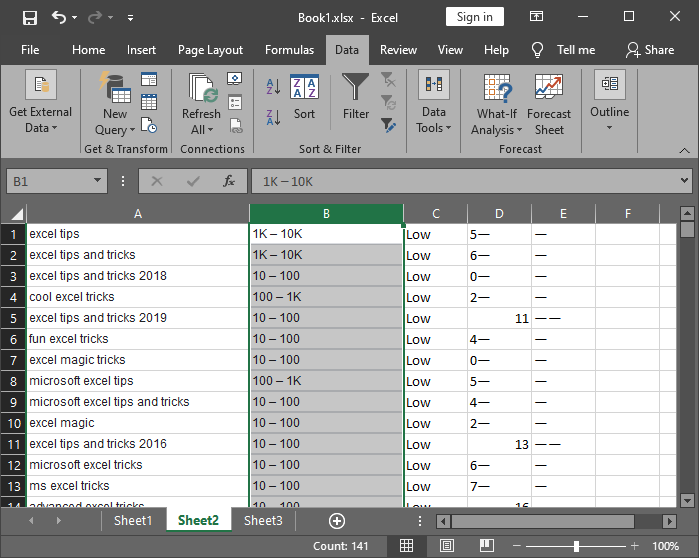699x558 pixels.
Task: Click the From Table icon
Action: coord(149,102)
